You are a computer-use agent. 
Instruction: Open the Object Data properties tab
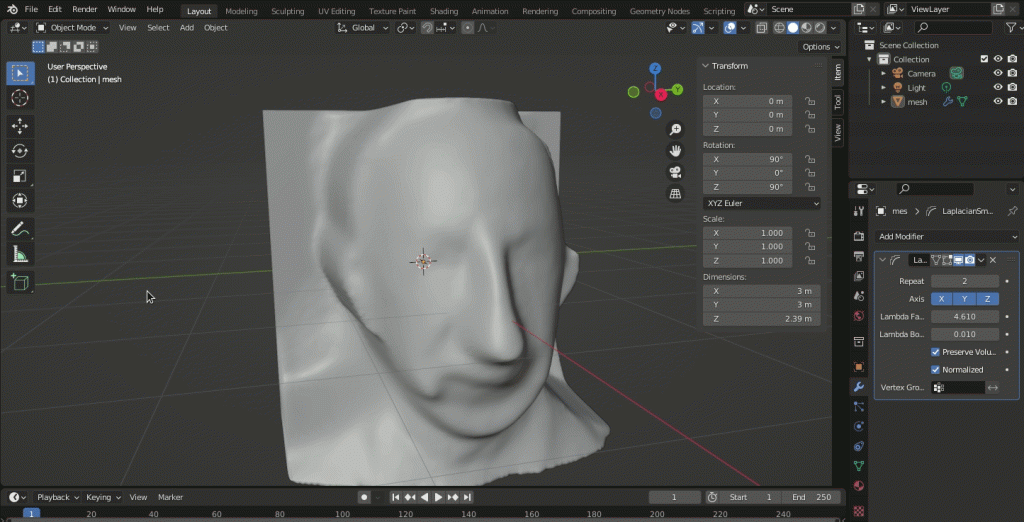[x=859, y=466]
